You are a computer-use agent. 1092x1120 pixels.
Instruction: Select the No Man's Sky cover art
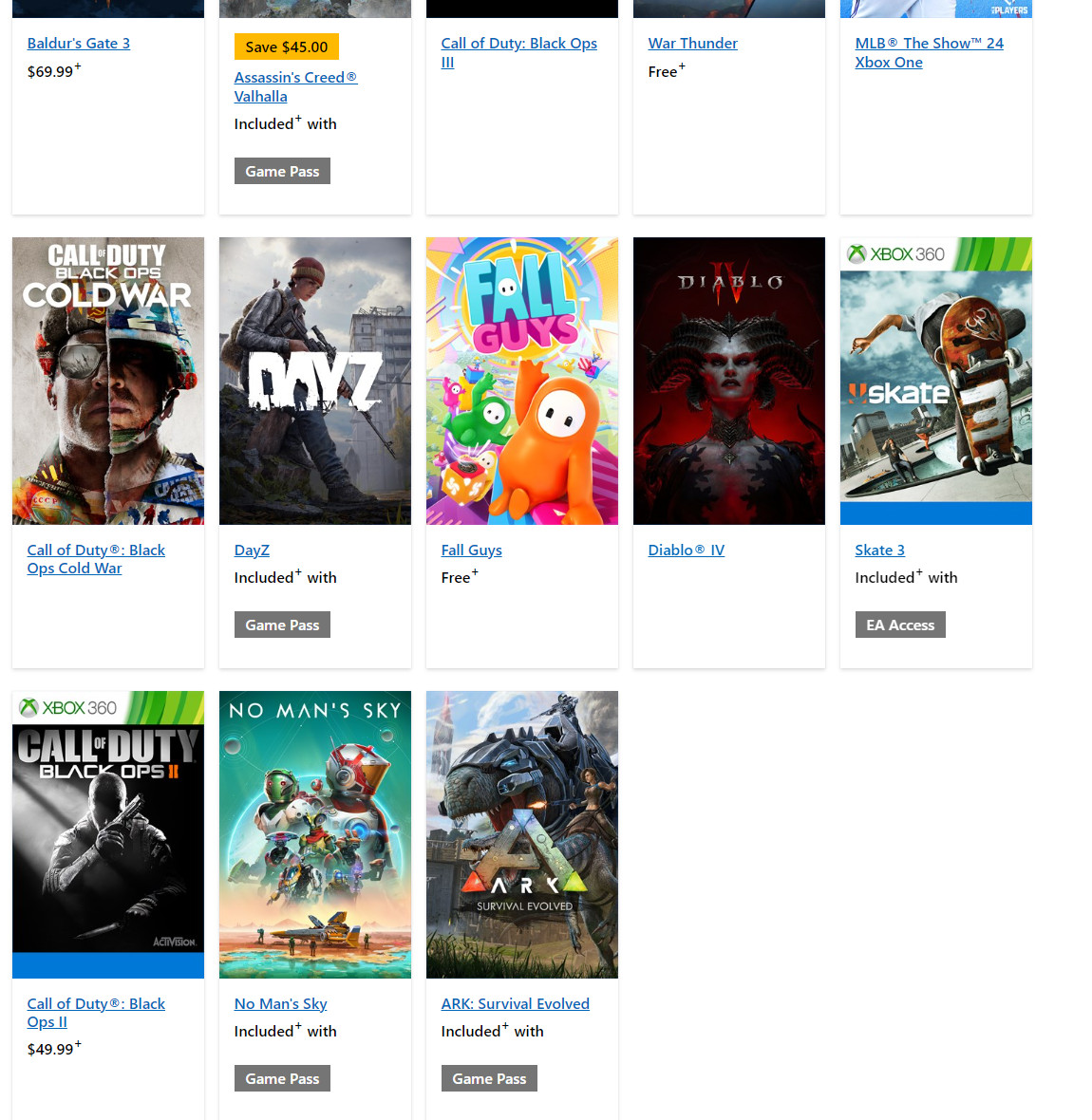[315, 834]
